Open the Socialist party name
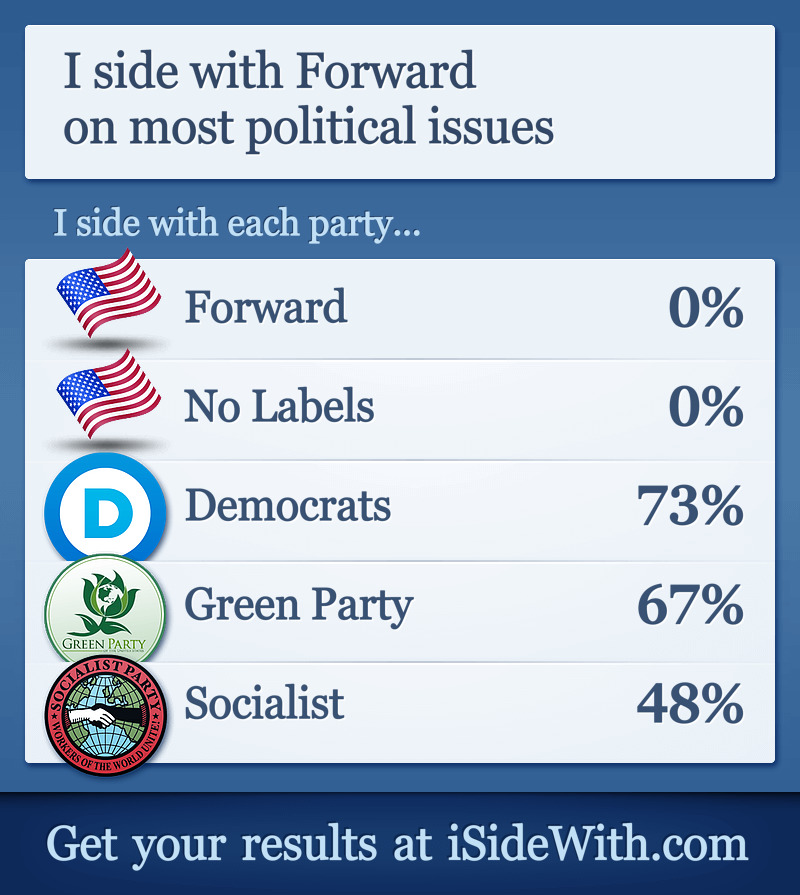Viewport: 800px width, 895px height. [264, 703]
